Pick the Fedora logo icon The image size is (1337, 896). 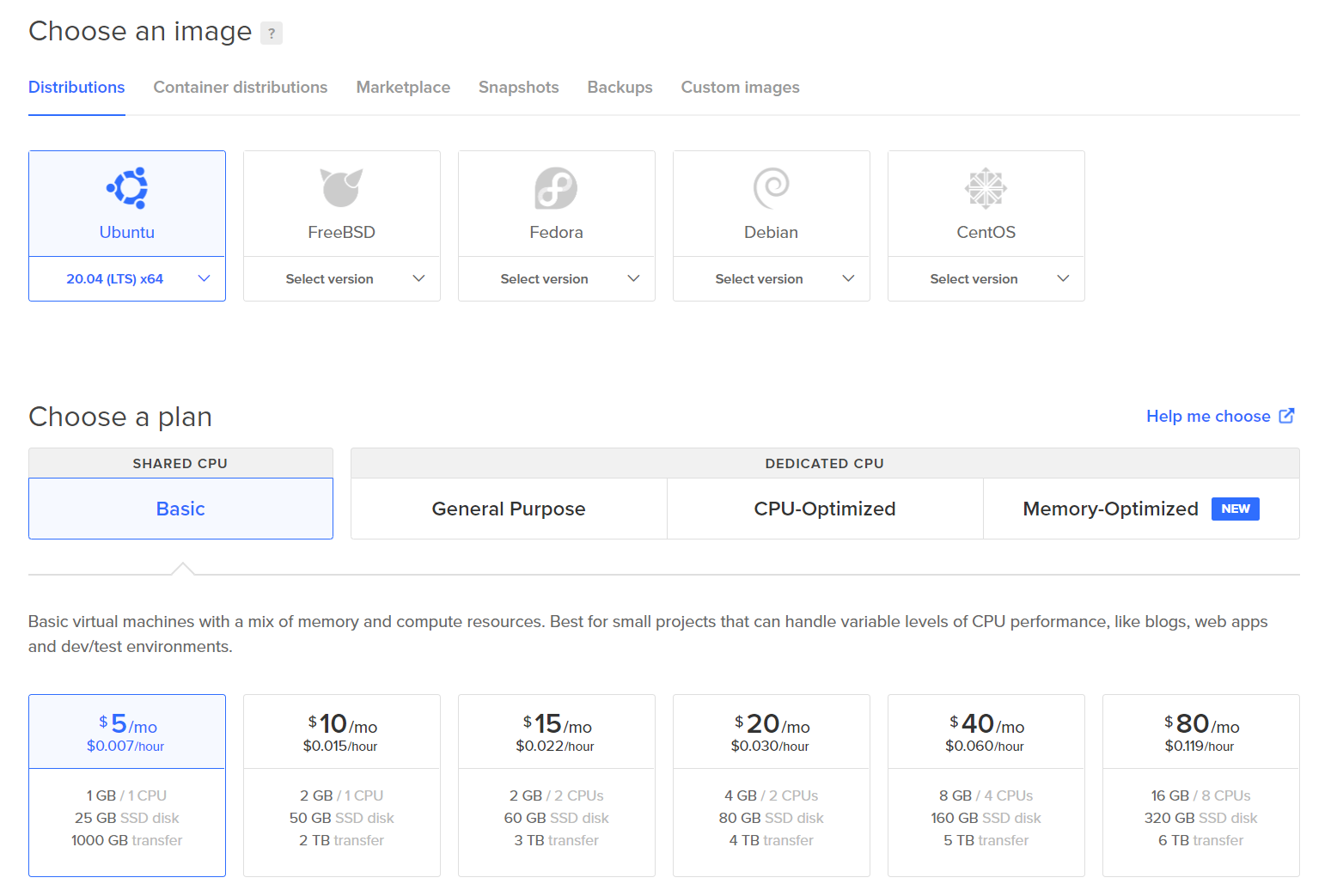click(556, 188)
